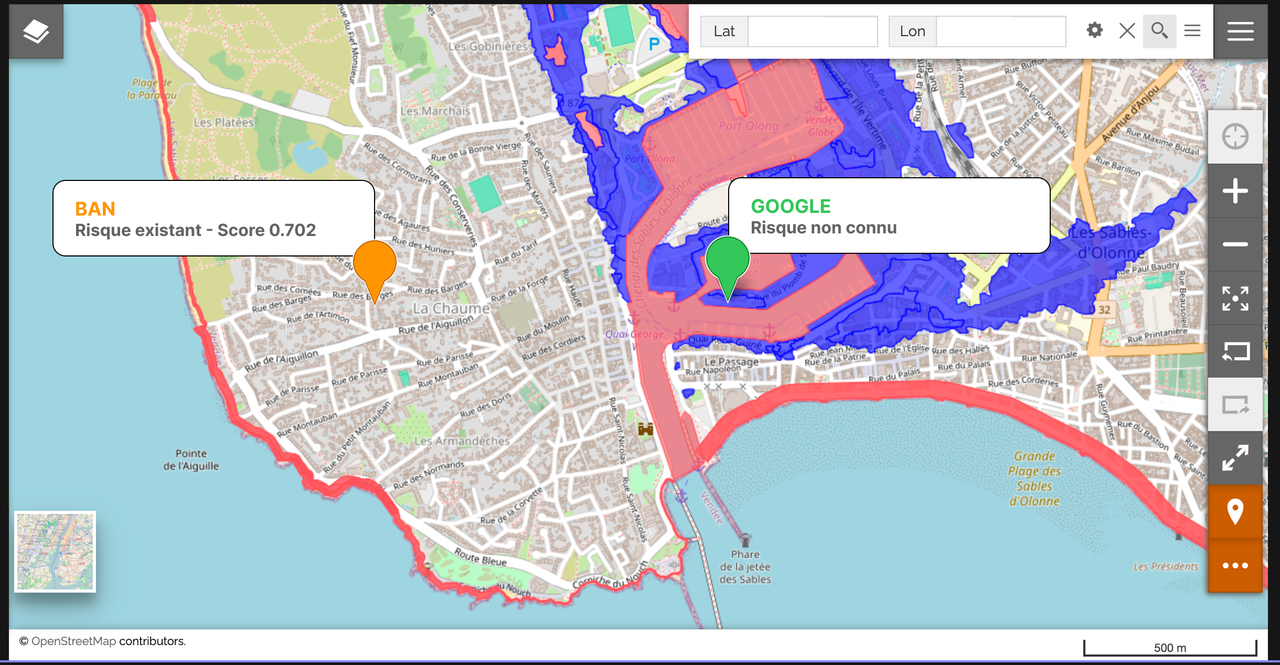Toggle fullscreen with the diagonal arrows control
Viewport: 1280px width, 665px height.
tap(1235, 458)
